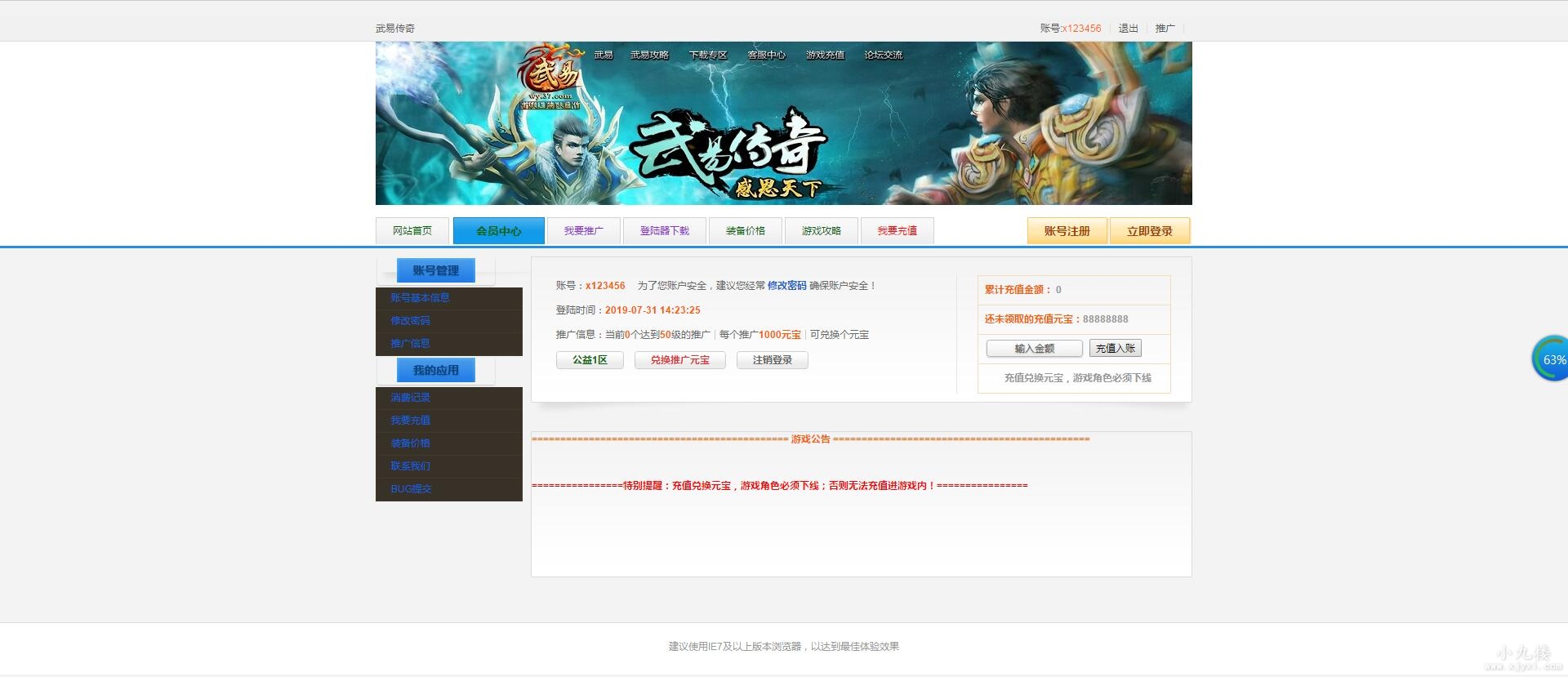Click the 输入金额 amount input field
The image size is (1568, 677).
1034,349
